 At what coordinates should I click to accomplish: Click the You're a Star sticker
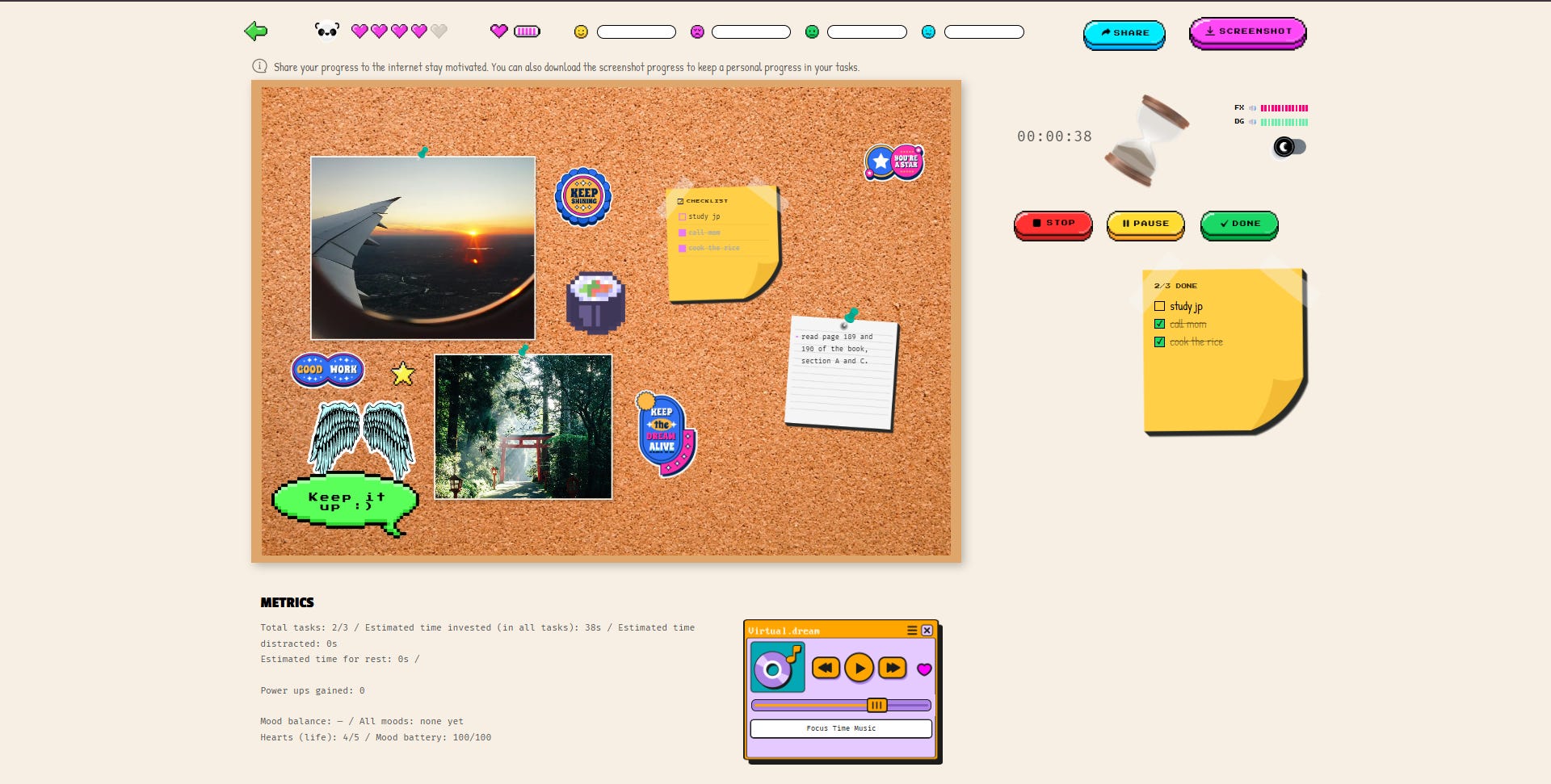click(894, 162)
